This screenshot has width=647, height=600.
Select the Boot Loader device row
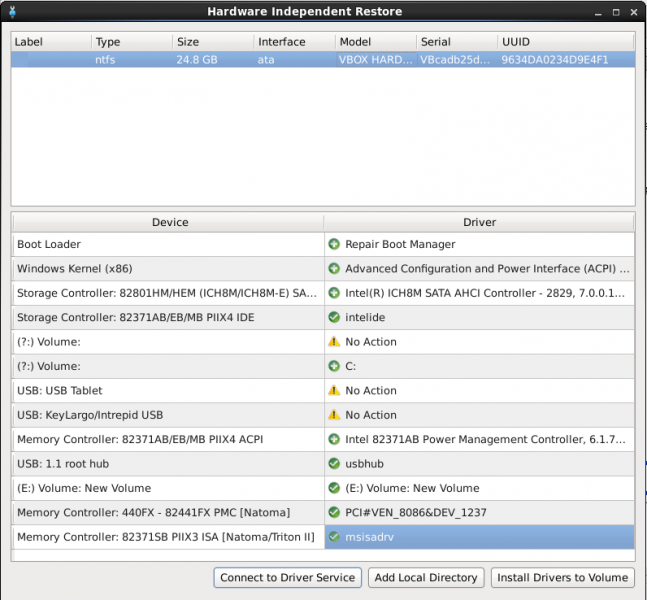(x=168, y=244)
